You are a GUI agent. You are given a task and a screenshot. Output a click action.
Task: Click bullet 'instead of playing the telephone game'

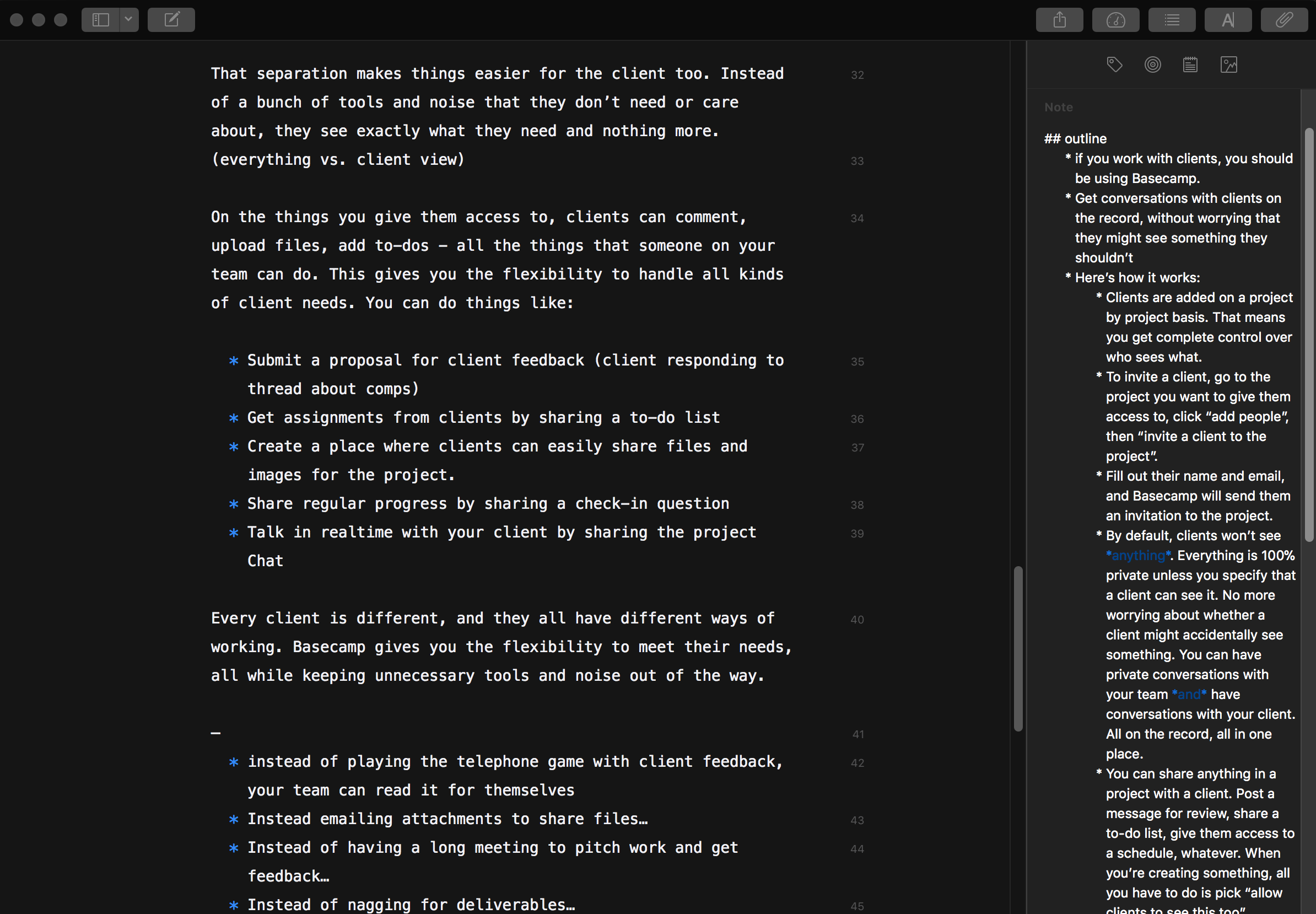tap(515, 761)
